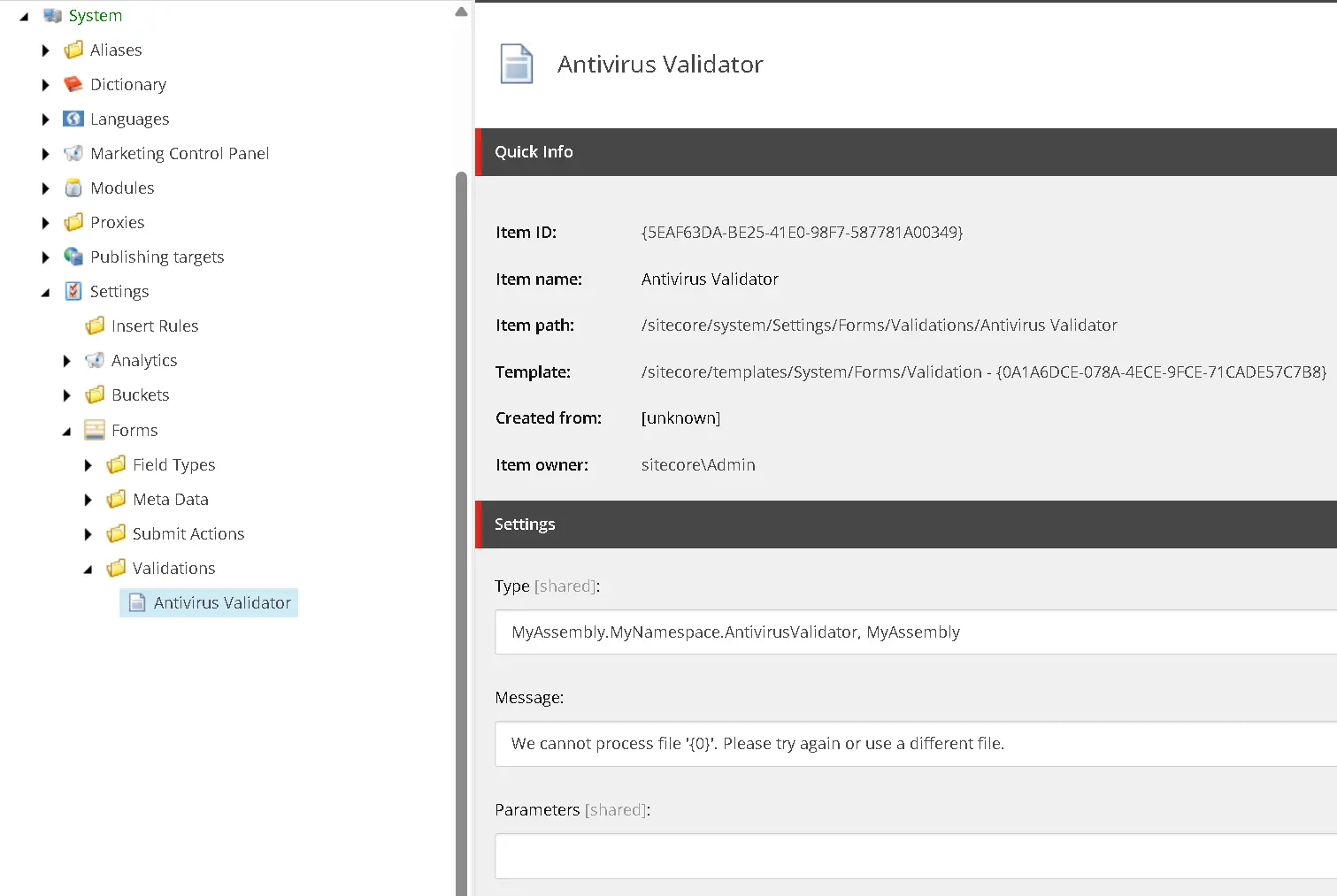Image resolution: width=1337 pixels, height=896 pixels.
Task: Click the content tree vertical scrollbar thumb
Action: pos(461,534)
